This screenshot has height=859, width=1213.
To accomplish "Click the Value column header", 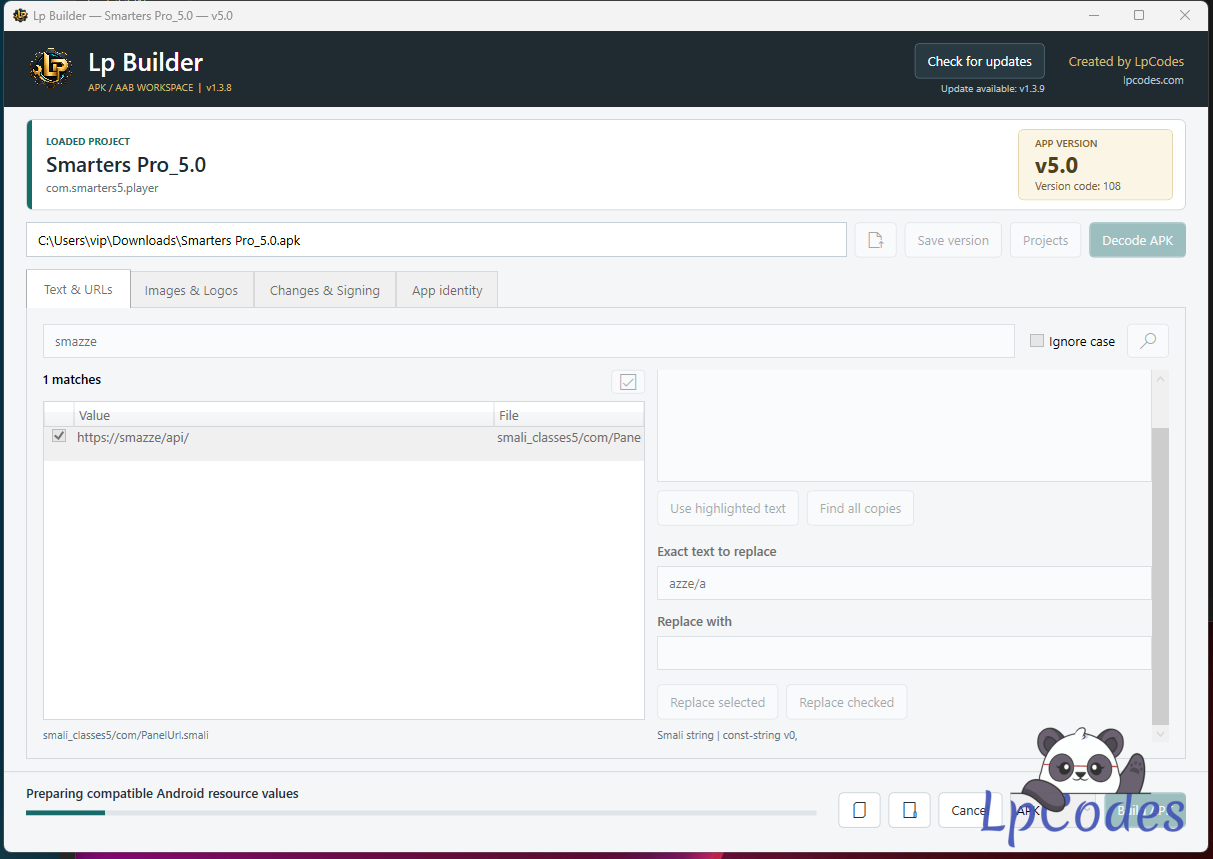I will 284,415.
